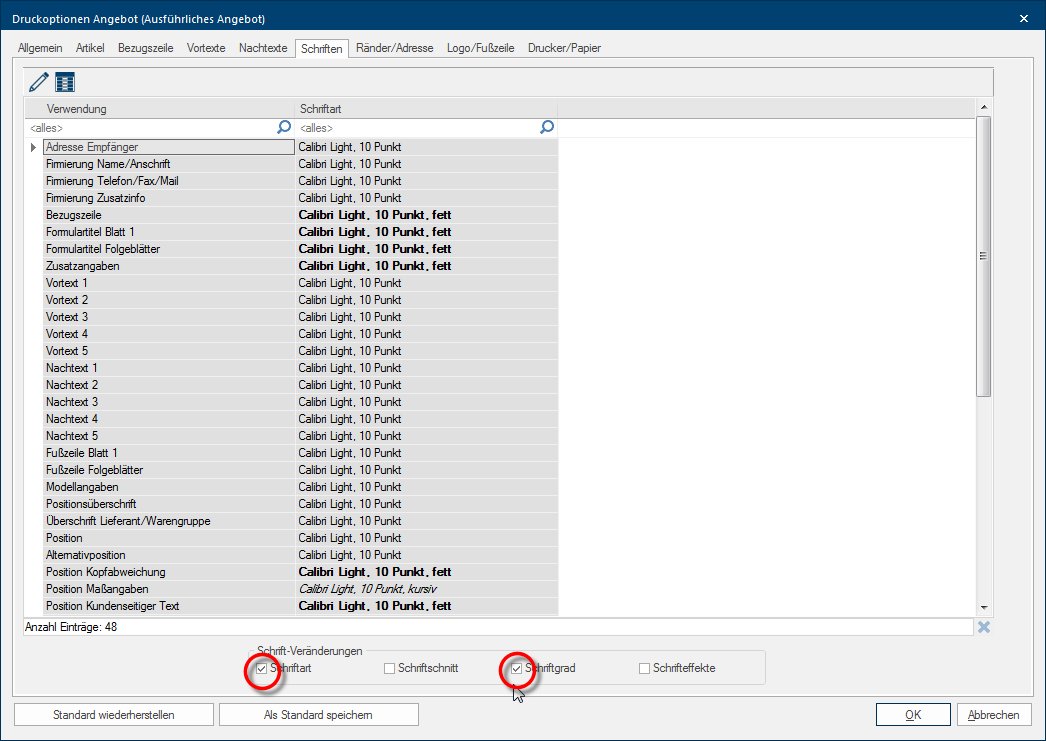Screen dimensions: 1046x741
Task: Click the column layout icon beside pencil
Action: pos(65,83)
